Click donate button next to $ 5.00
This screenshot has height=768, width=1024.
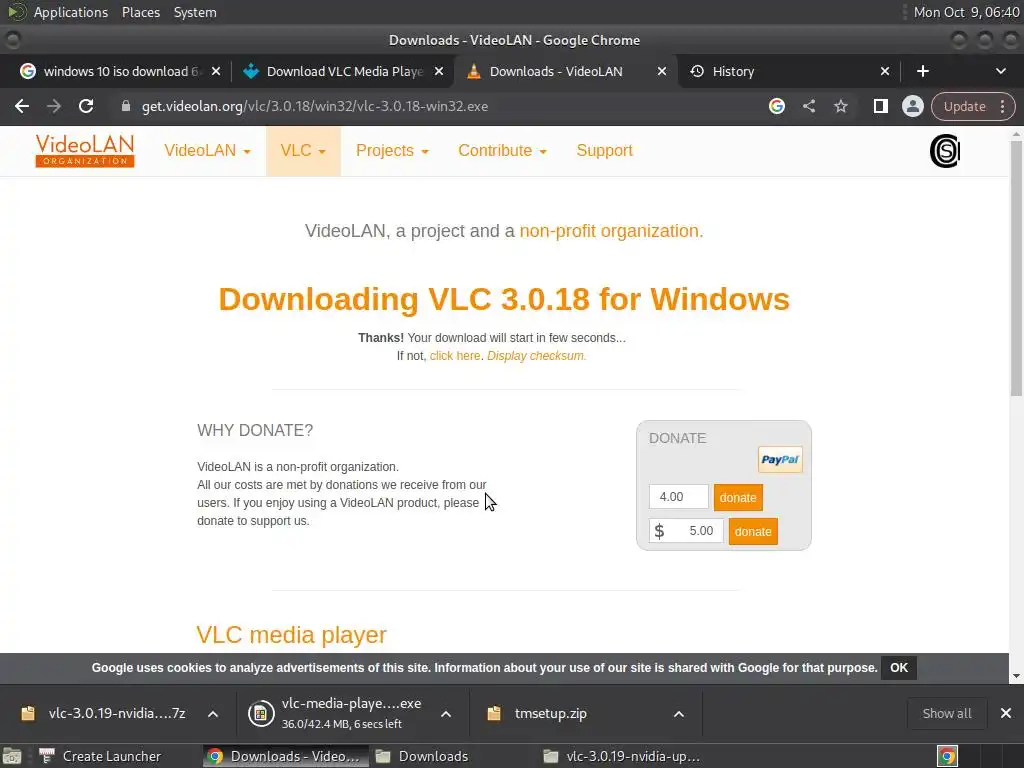[753, 532]
